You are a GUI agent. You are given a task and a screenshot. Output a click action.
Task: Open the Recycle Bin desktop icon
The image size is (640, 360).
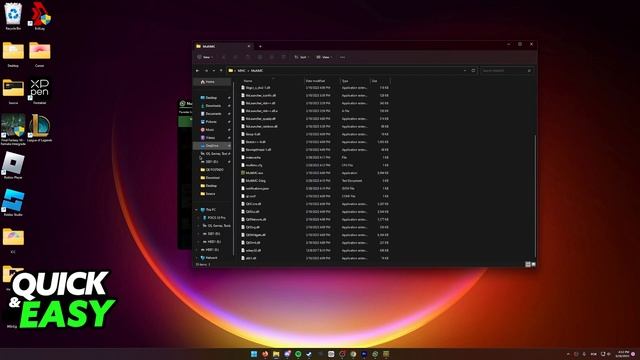tap(13, 16)
